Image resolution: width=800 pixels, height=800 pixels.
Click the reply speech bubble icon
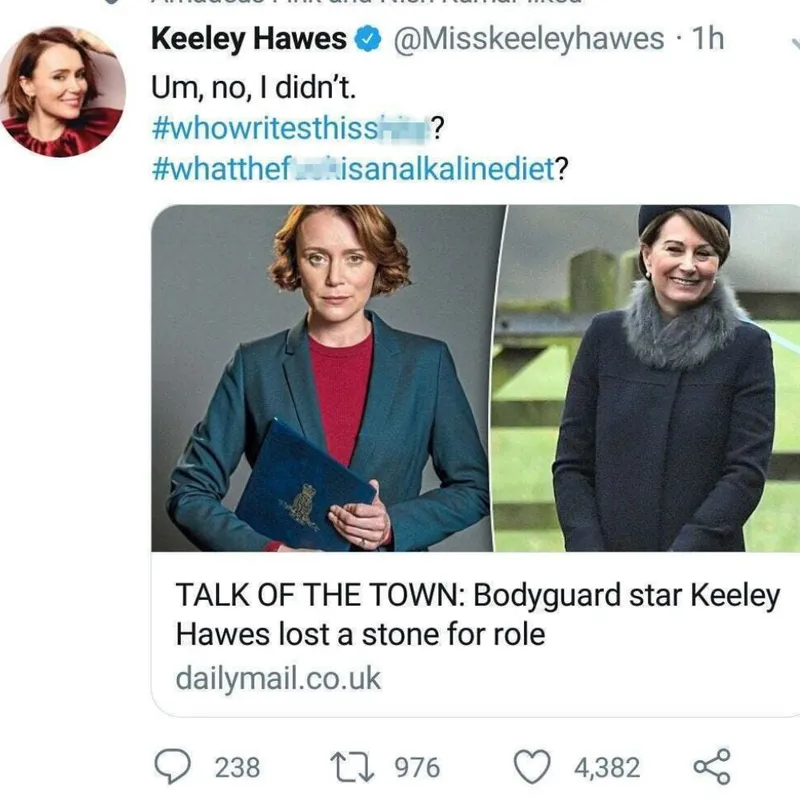coord(179,766)
